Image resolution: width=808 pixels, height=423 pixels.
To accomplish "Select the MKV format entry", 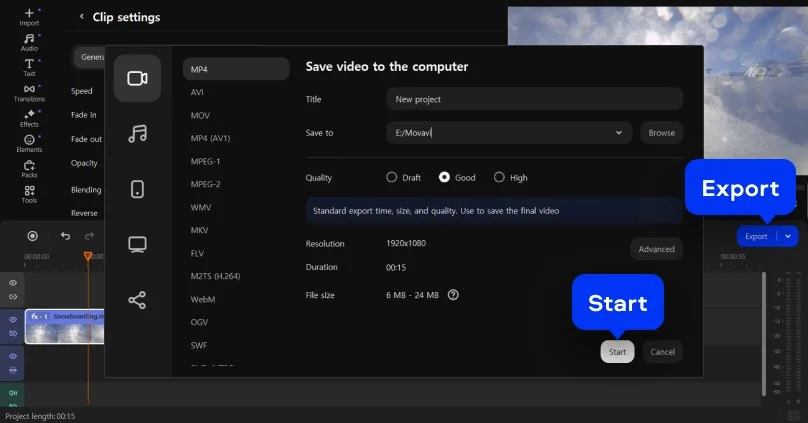I will tap(199, 230).
